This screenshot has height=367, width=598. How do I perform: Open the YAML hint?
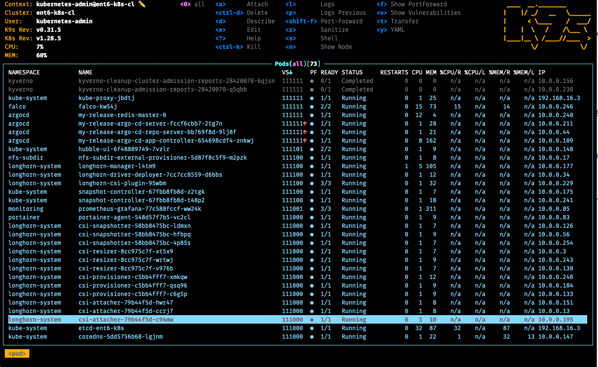391,30
